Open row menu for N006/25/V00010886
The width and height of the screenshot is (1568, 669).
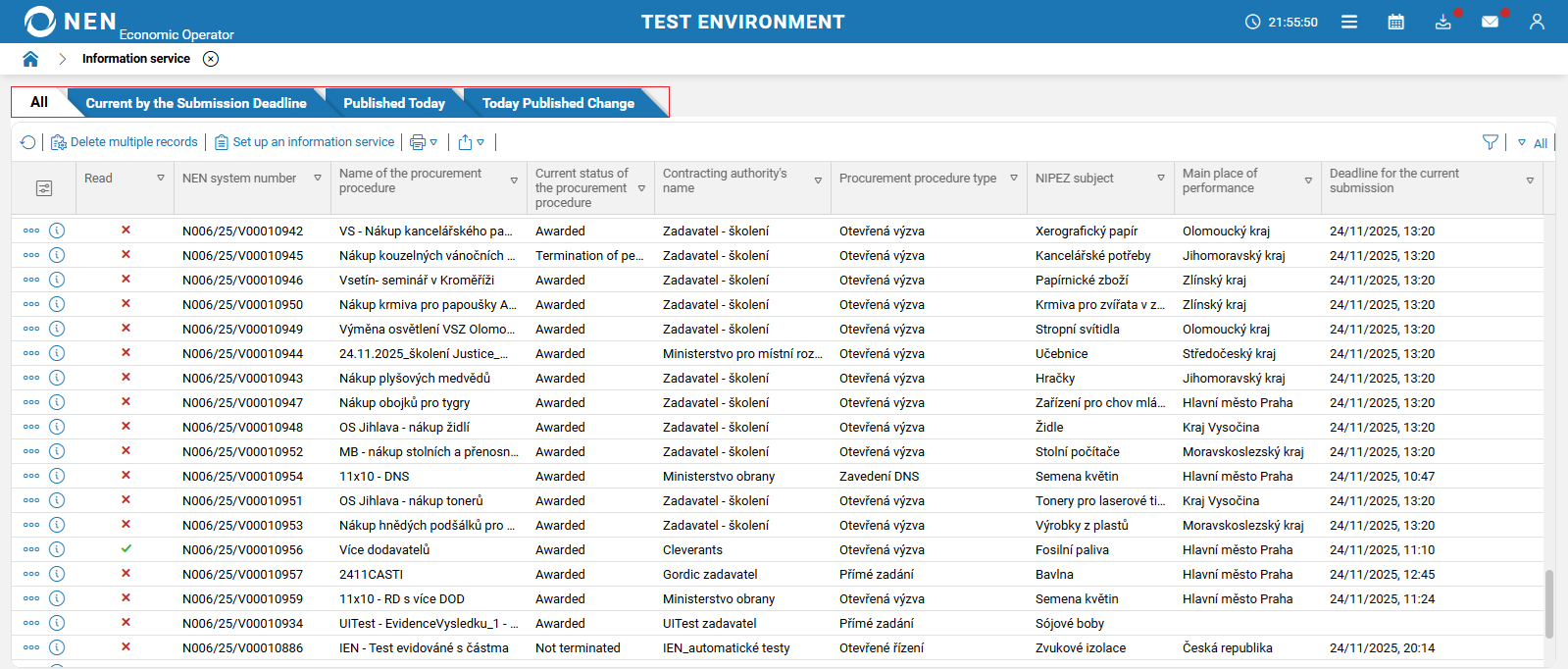(31, 647)
